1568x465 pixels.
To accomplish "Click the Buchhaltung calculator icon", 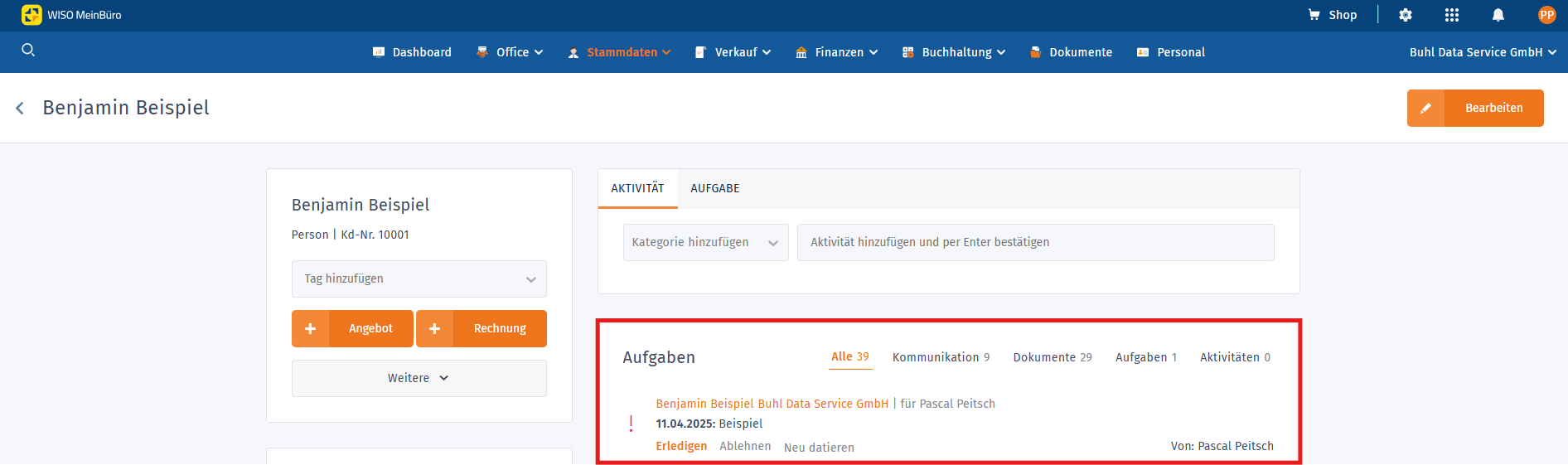I will (x=907, y=52).
